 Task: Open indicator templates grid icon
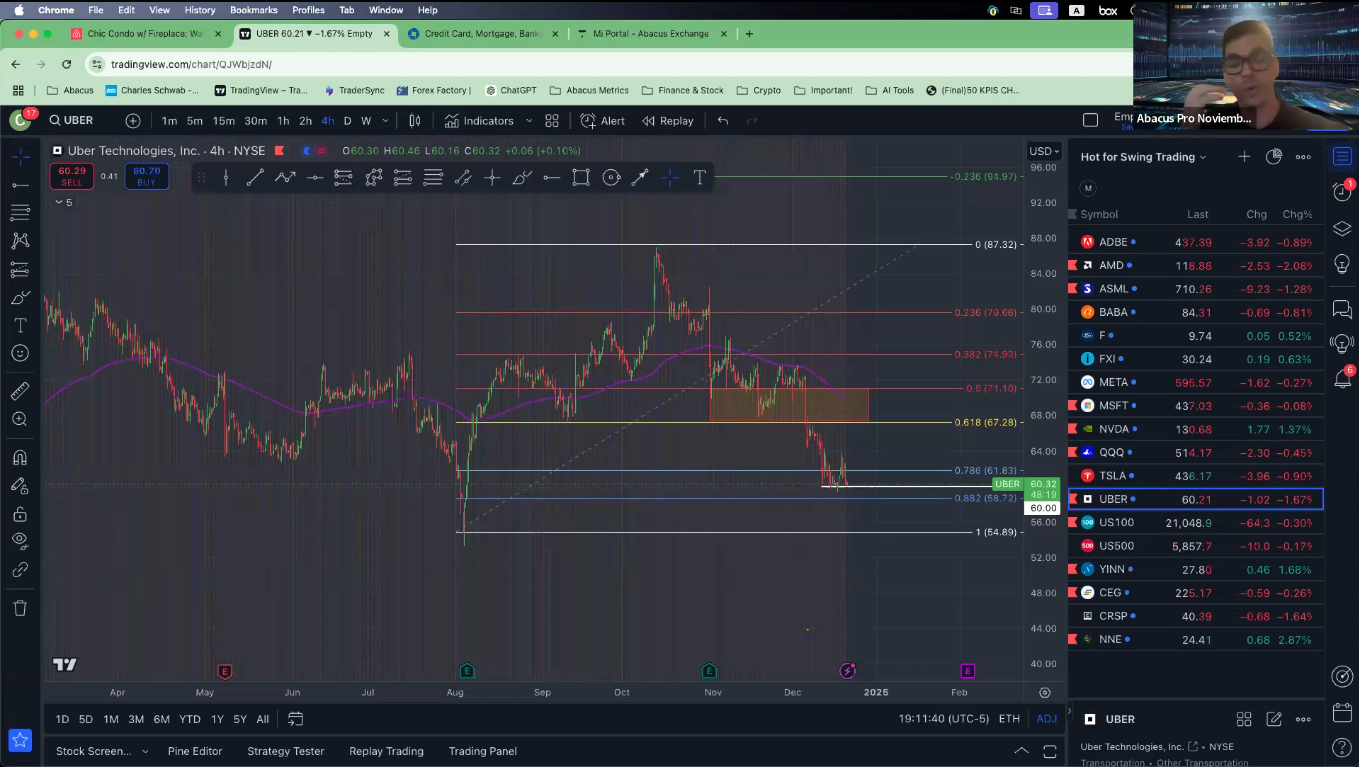(552, 121)
